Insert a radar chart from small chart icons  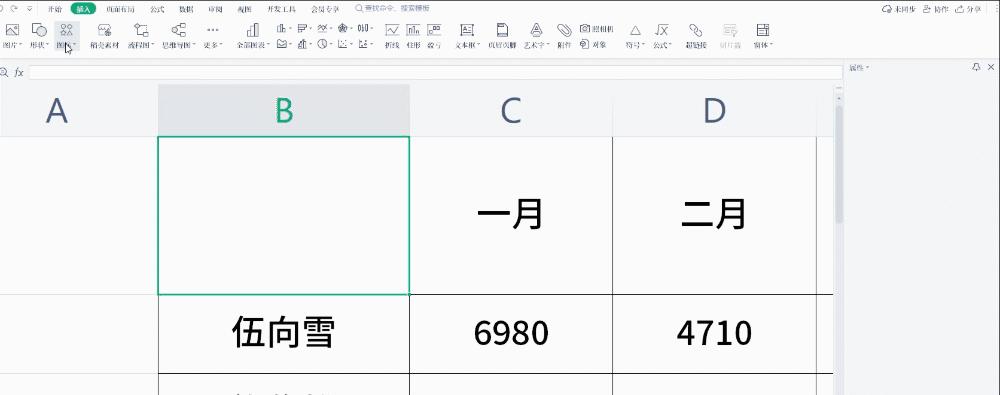[342, 29]
